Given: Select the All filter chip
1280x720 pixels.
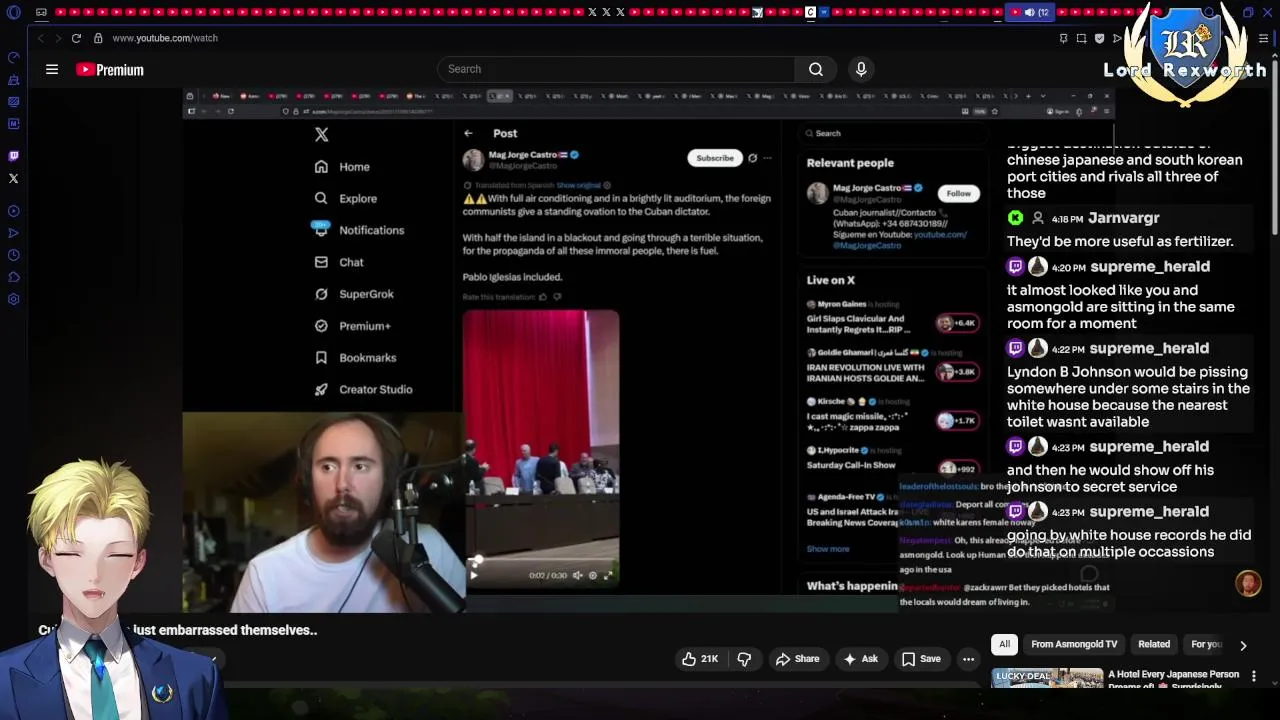Looking at the screenshot, I should coord(1004,644).
